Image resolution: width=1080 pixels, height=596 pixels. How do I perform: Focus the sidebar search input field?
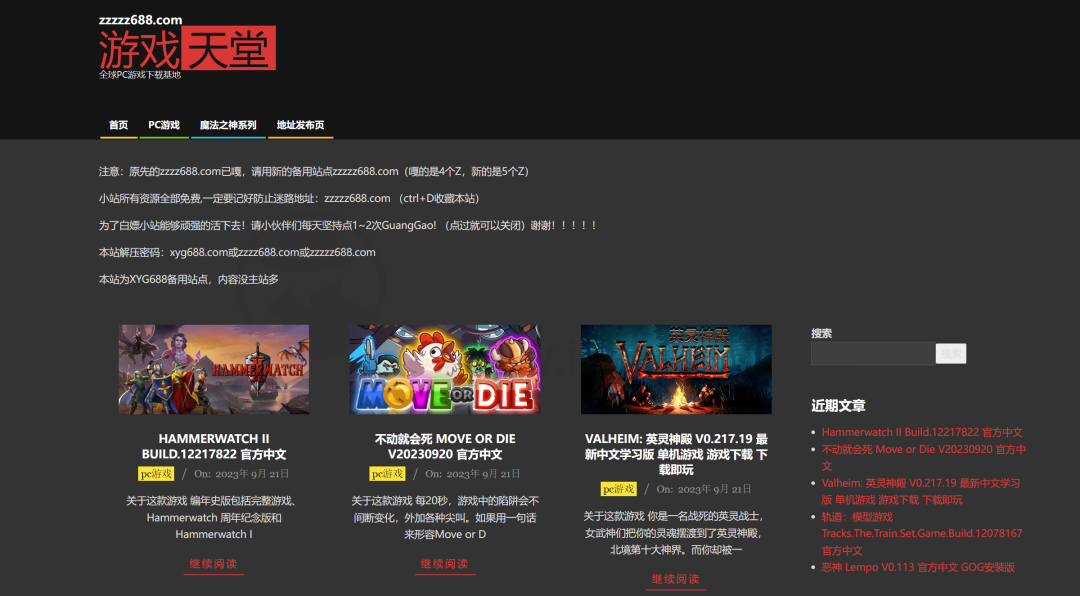873,353
